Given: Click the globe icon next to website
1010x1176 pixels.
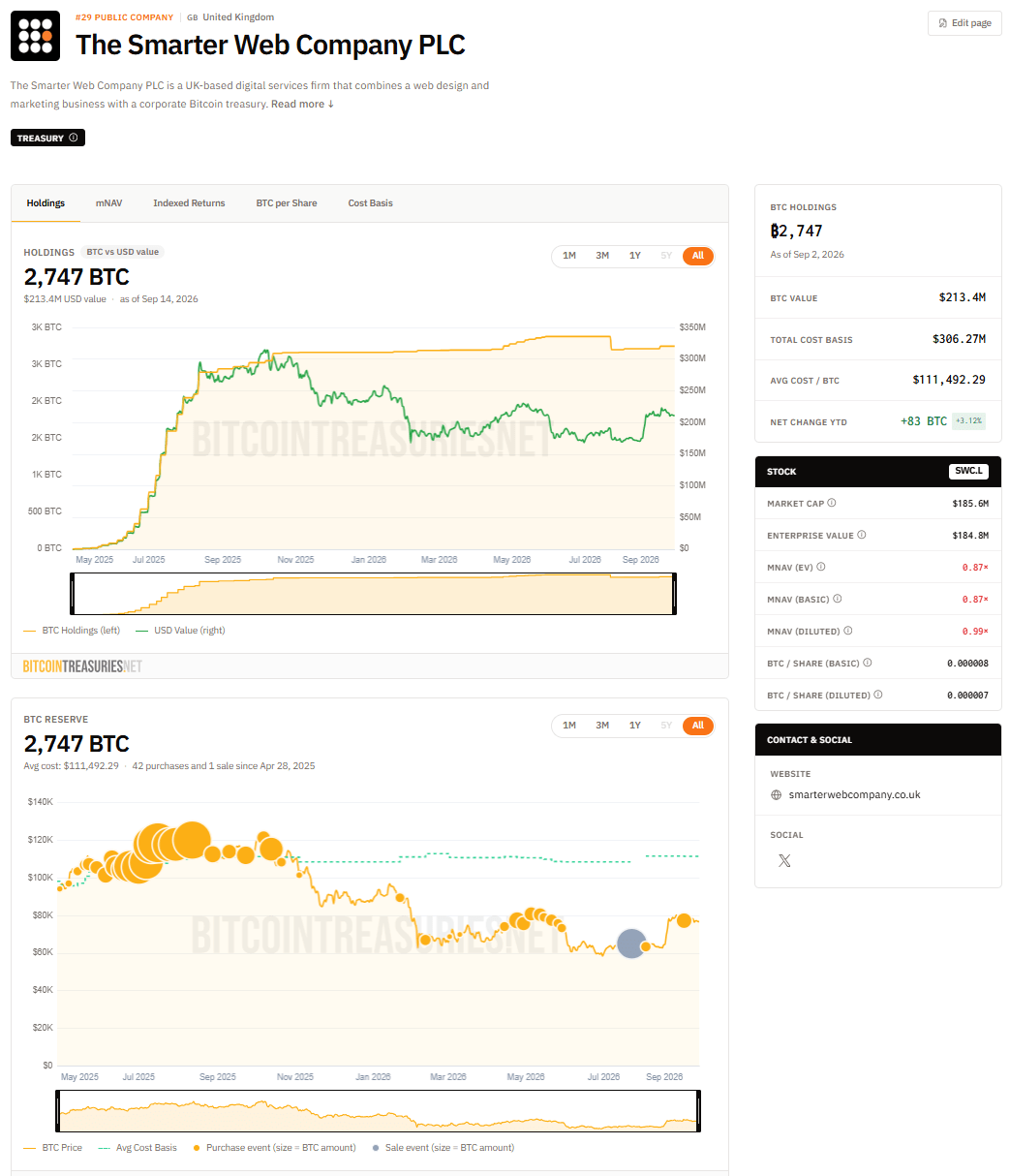Looking at the screenshot, I should tap(776, 795).
